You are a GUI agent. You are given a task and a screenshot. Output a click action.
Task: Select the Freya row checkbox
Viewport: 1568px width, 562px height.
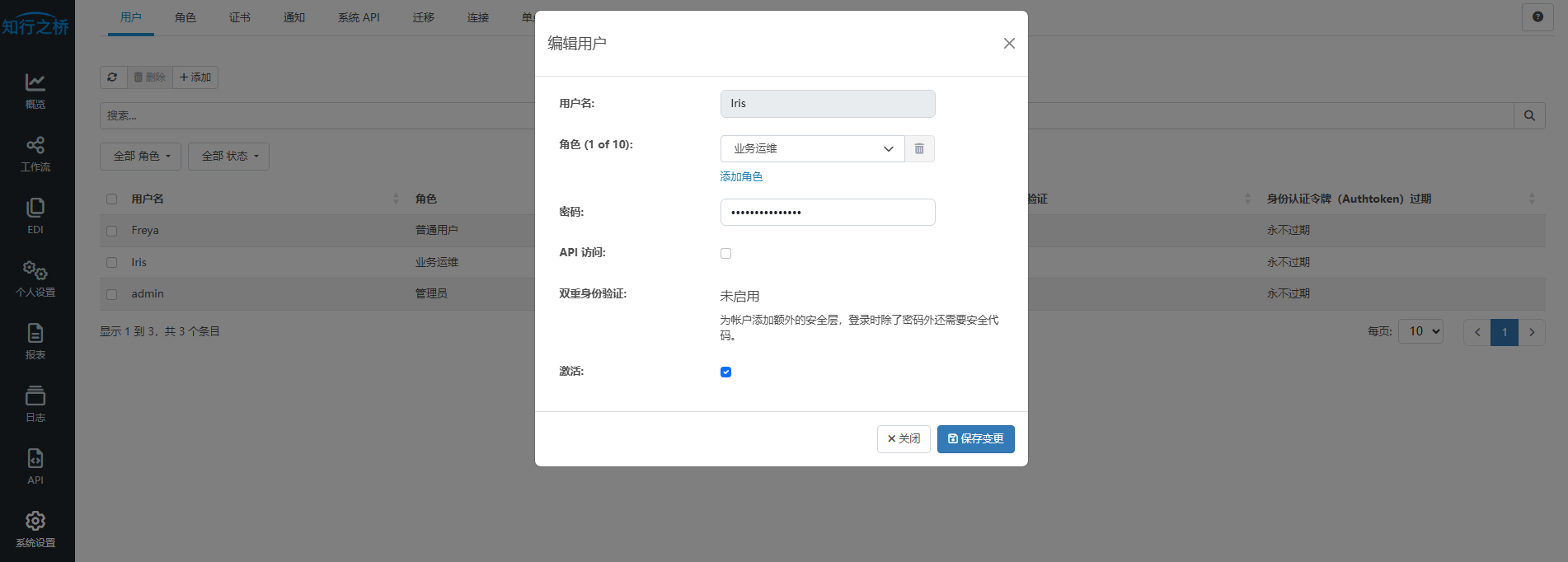pyautogui.click(x=112, y=231)
